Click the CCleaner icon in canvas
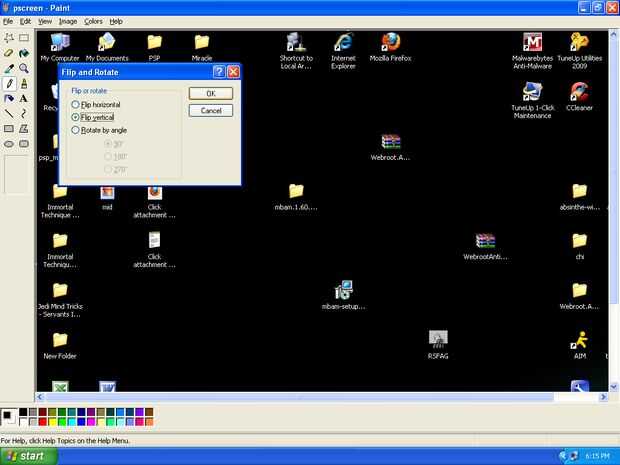620x465 pixels. point(579,92)
